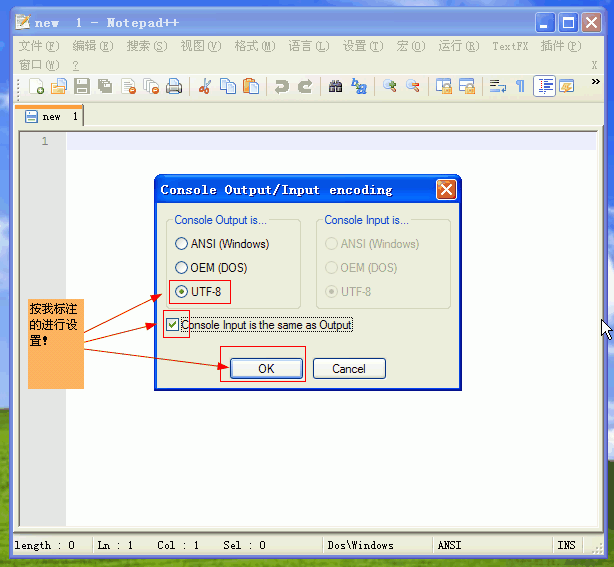Open the 格式(M) menu

tap(255, 46)
